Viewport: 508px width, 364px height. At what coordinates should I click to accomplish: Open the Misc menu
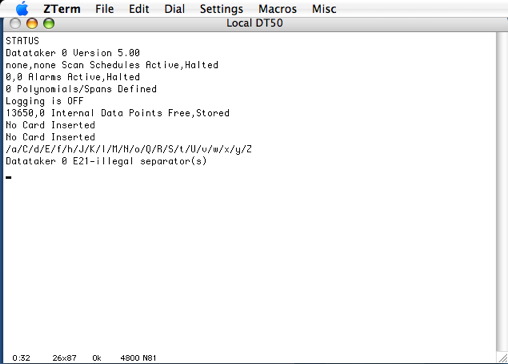point(324,9)
